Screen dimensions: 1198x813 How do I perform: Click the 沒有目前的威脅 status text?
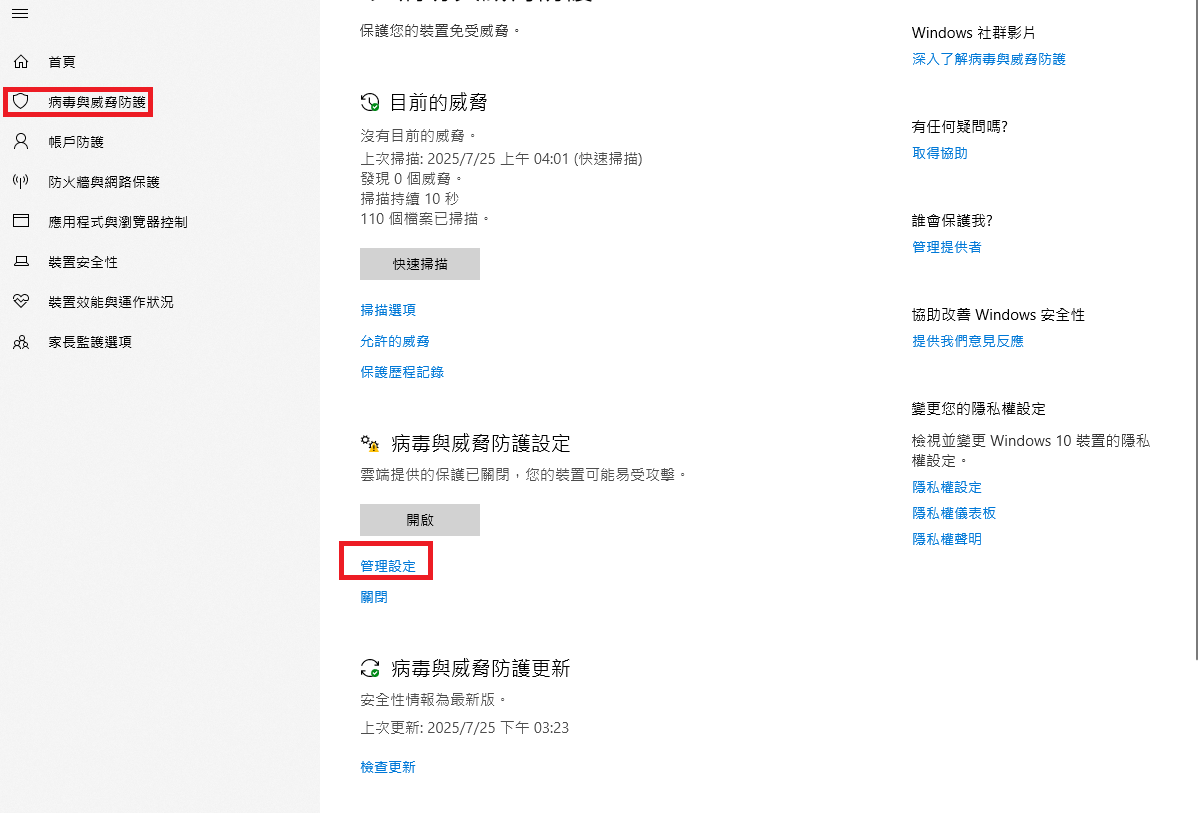419,136
